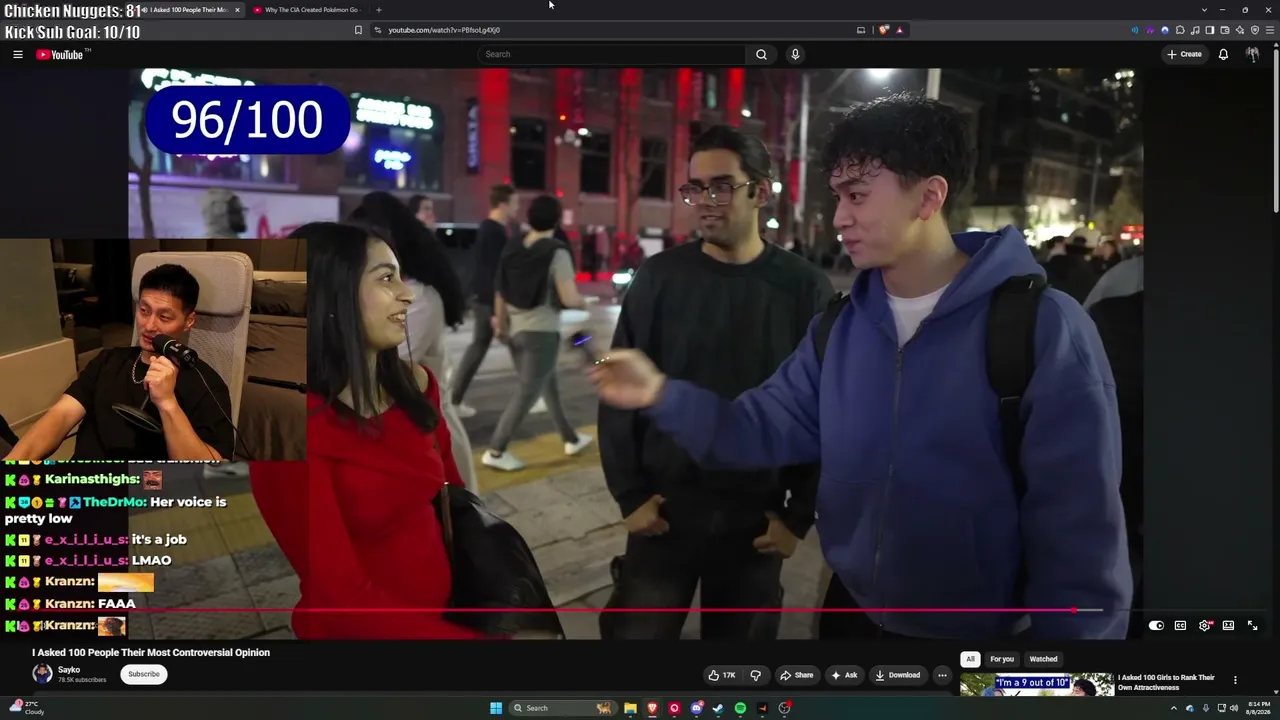Open the Sayko channel avatar
Screen dimensions: 1280x720
pyautogui.click(x=42, y=674)
